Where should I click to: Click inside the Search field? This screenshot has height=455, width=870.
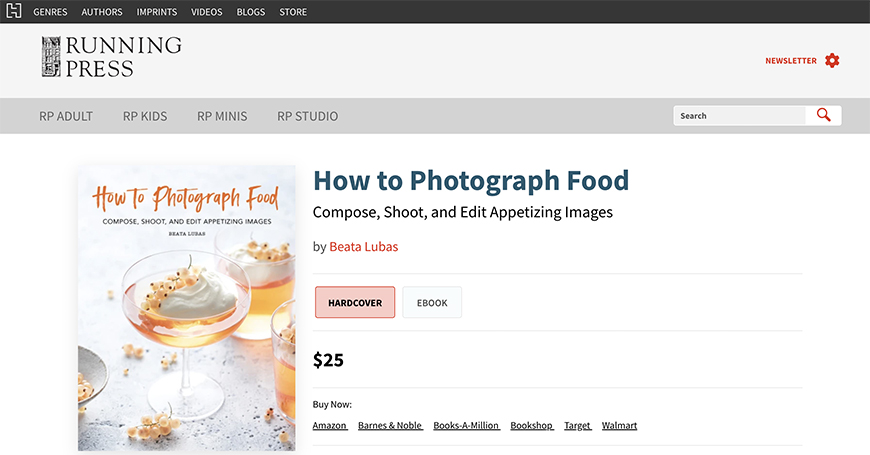(x=740, y=115)
